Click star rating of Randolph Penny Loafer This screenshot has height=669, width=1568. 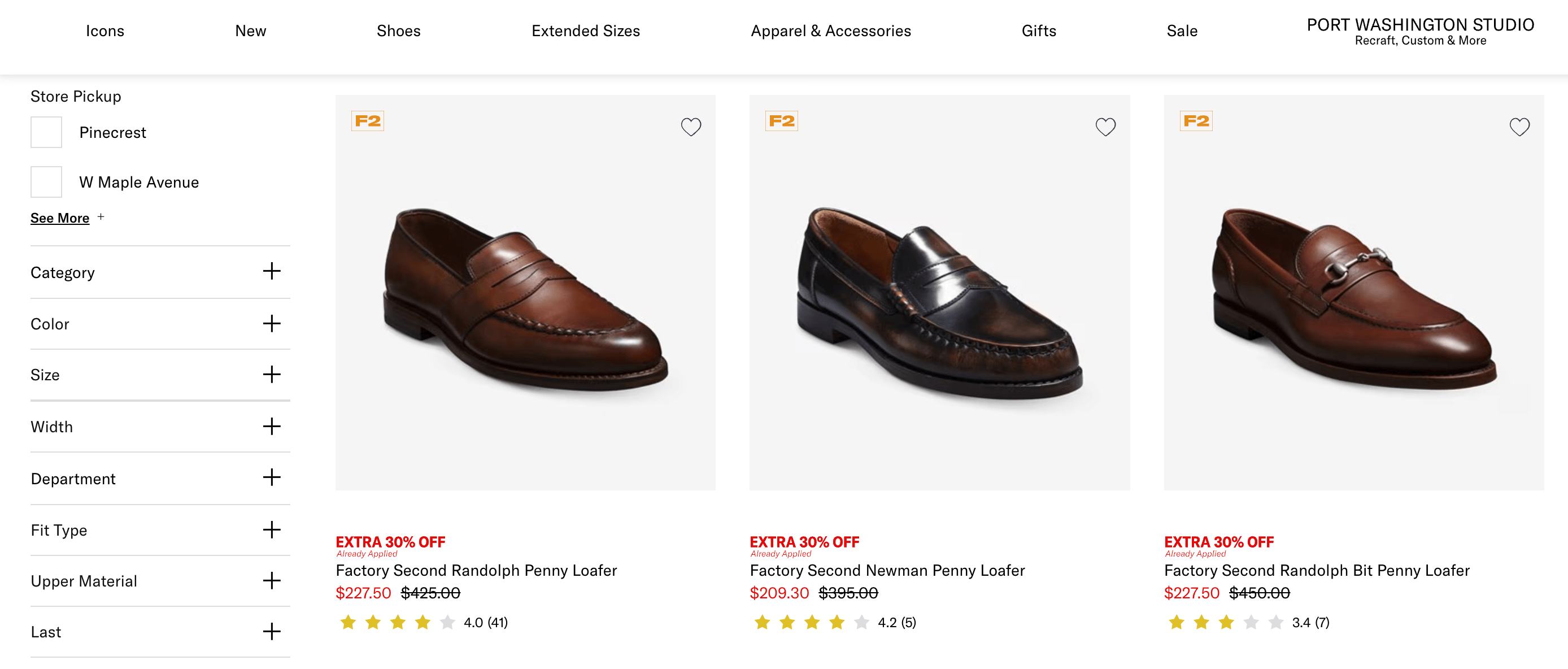click(x=398, y=622)
